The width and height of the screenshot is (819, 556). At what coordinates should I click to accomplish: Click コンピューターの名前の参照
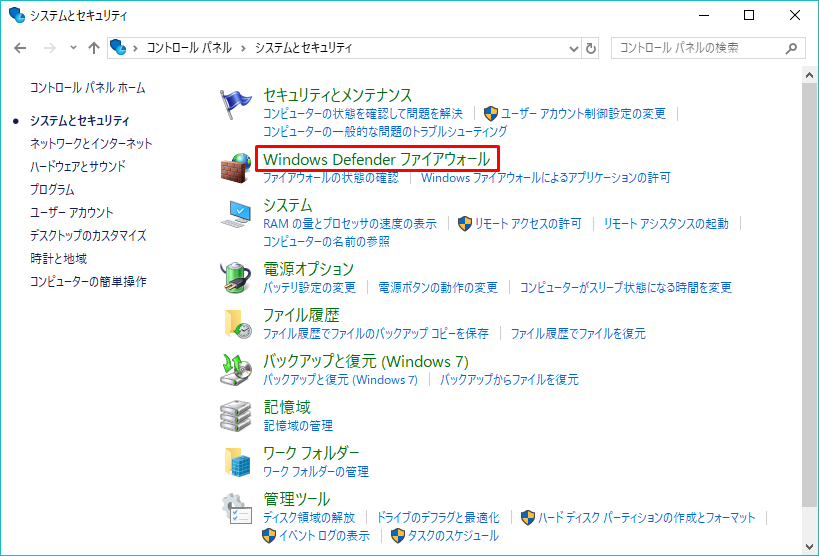click(326, 241)
